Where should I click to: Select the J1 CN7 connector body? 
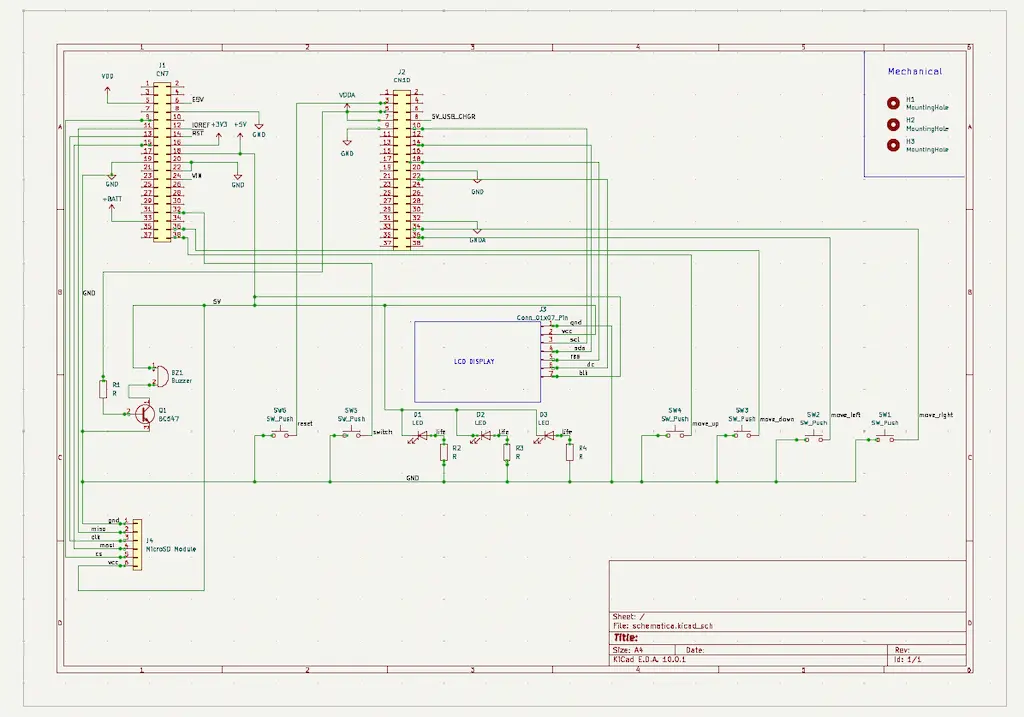(x=162, y=161)
